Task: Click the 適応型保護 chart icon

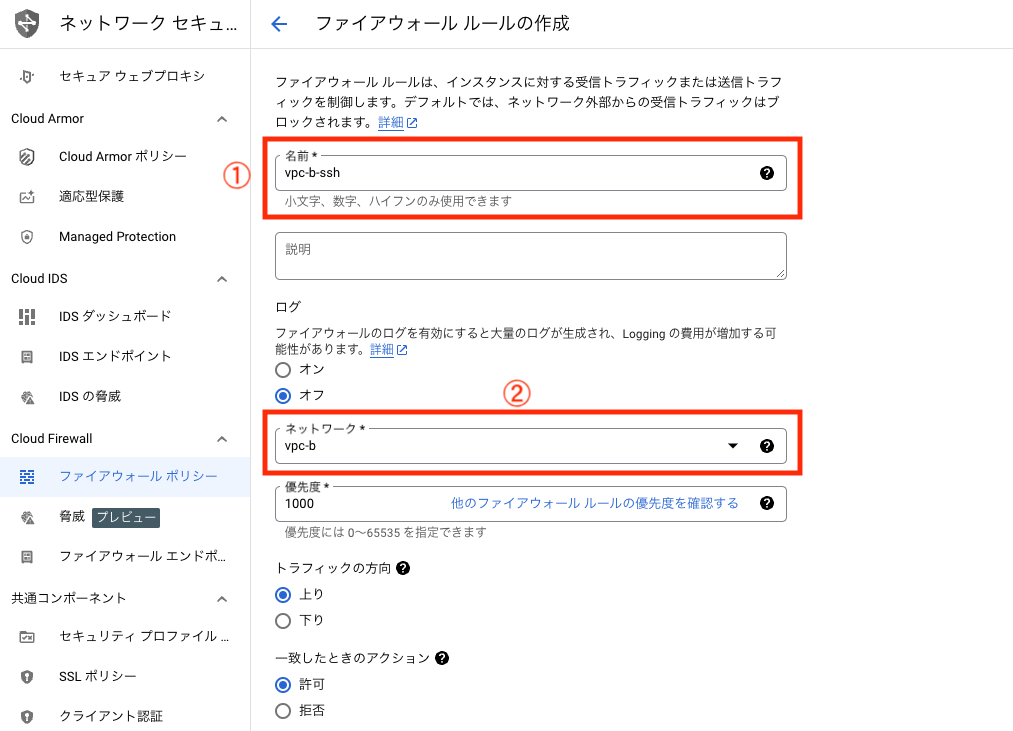Action: point(26,196)
